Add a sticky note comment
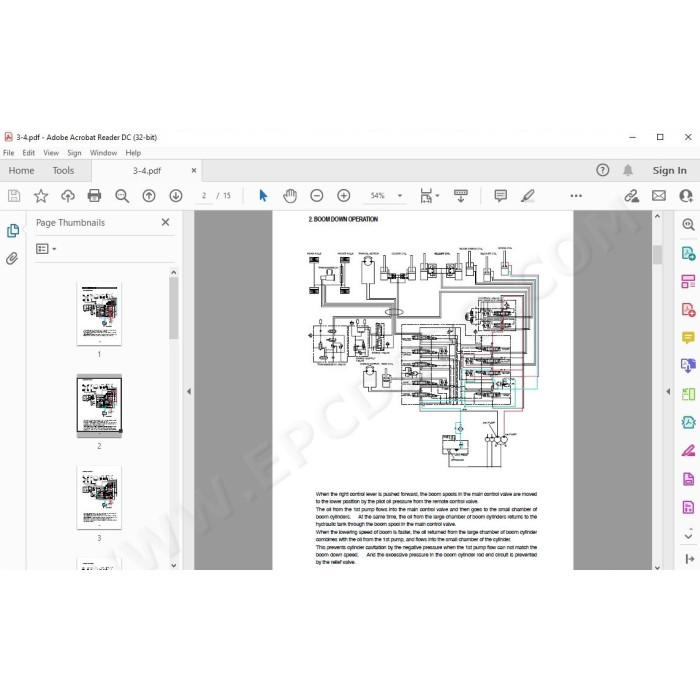Screen dimensions: 700x700 click(500, 196)
